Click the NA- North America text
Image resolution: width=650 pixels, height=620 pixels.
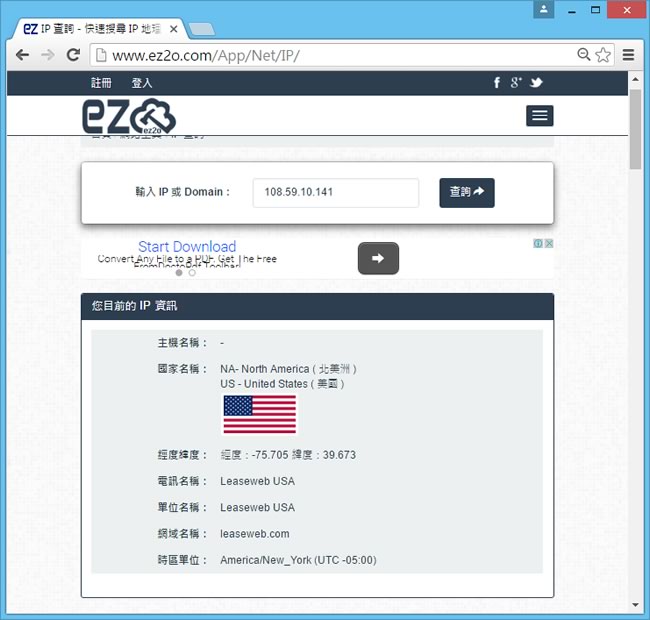pyautogui.click(x=288, y=369)
